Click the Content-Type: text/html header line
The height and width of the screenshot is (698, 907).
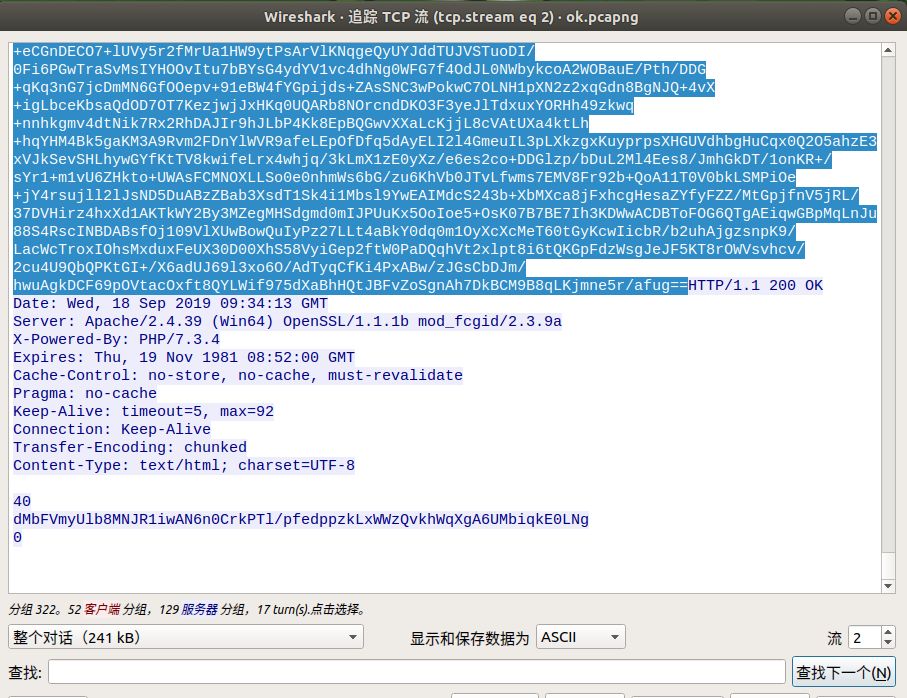pyautogui.click(x=184, y=466)
